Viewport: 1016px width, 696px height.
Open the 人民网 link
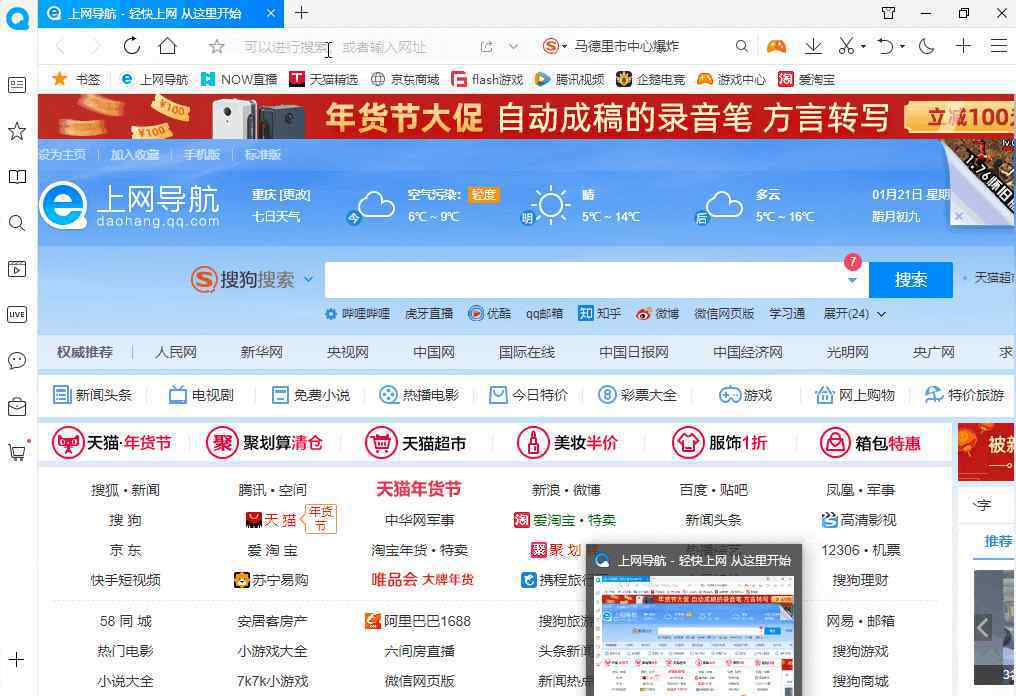176,353
